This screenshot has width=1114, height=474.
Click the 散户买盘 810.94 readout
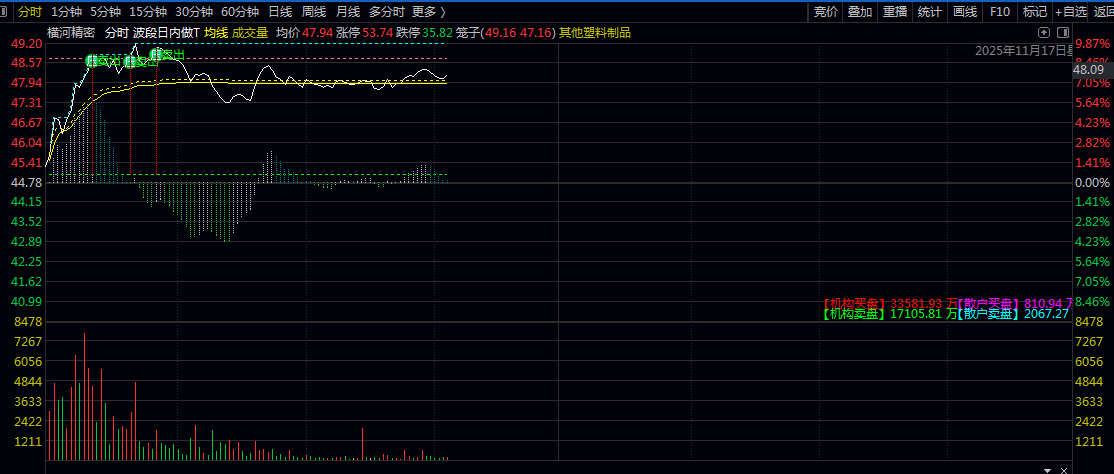pyautogui.click(x=1014, y=303)
